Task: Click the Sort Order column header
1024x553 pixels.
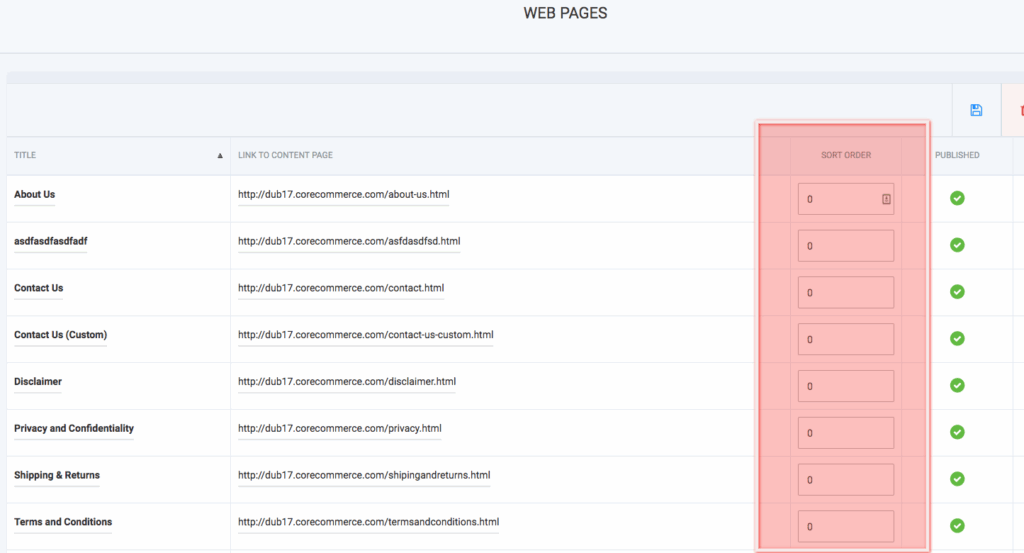Action: point(845,155)
